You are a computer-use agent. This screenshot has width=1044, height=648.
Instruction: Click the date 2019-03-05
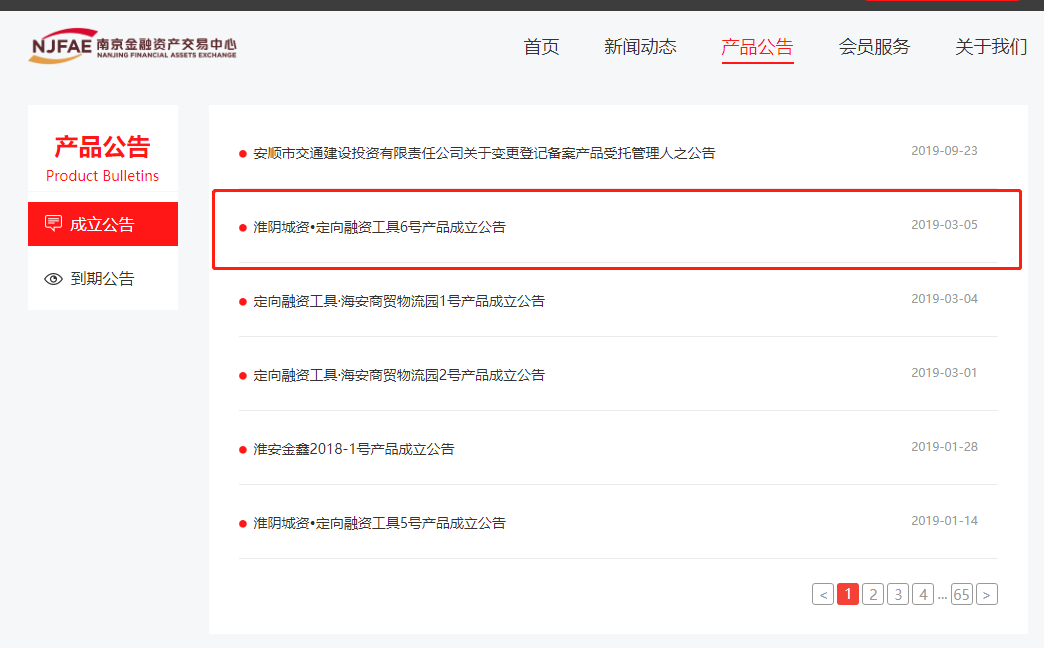(944, 224)
